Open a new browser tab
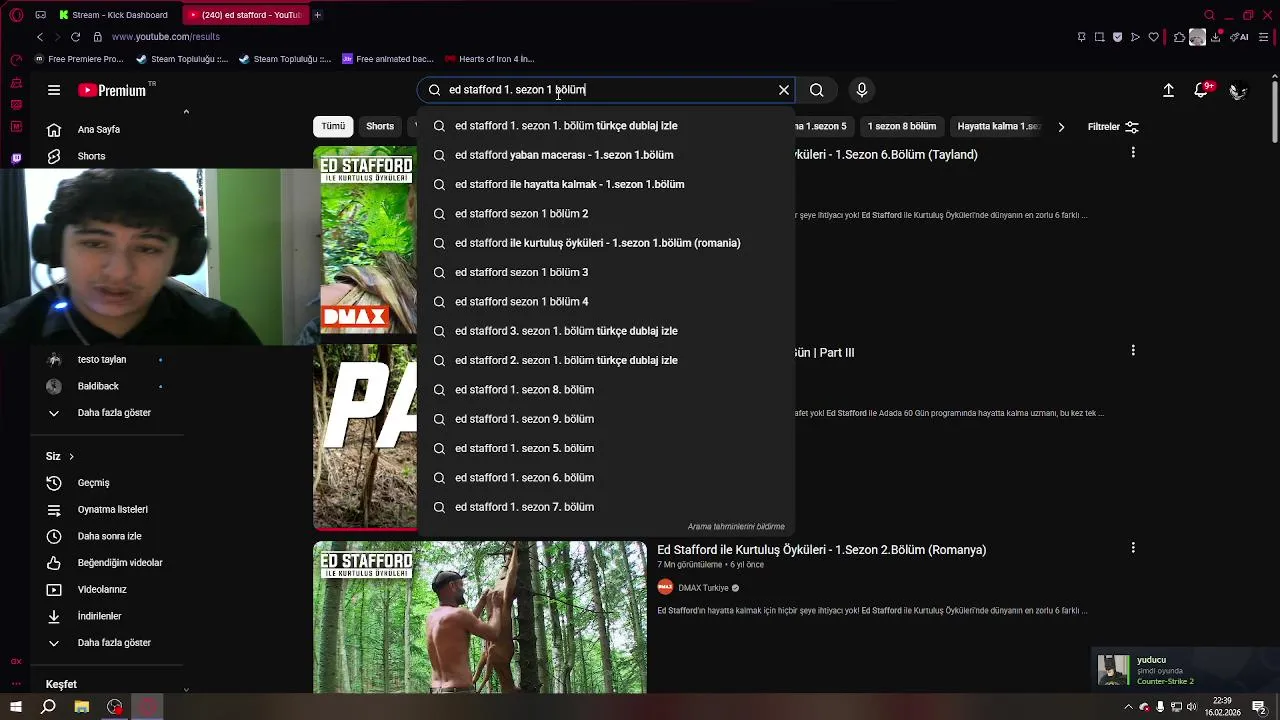 [x=318, y=15]
